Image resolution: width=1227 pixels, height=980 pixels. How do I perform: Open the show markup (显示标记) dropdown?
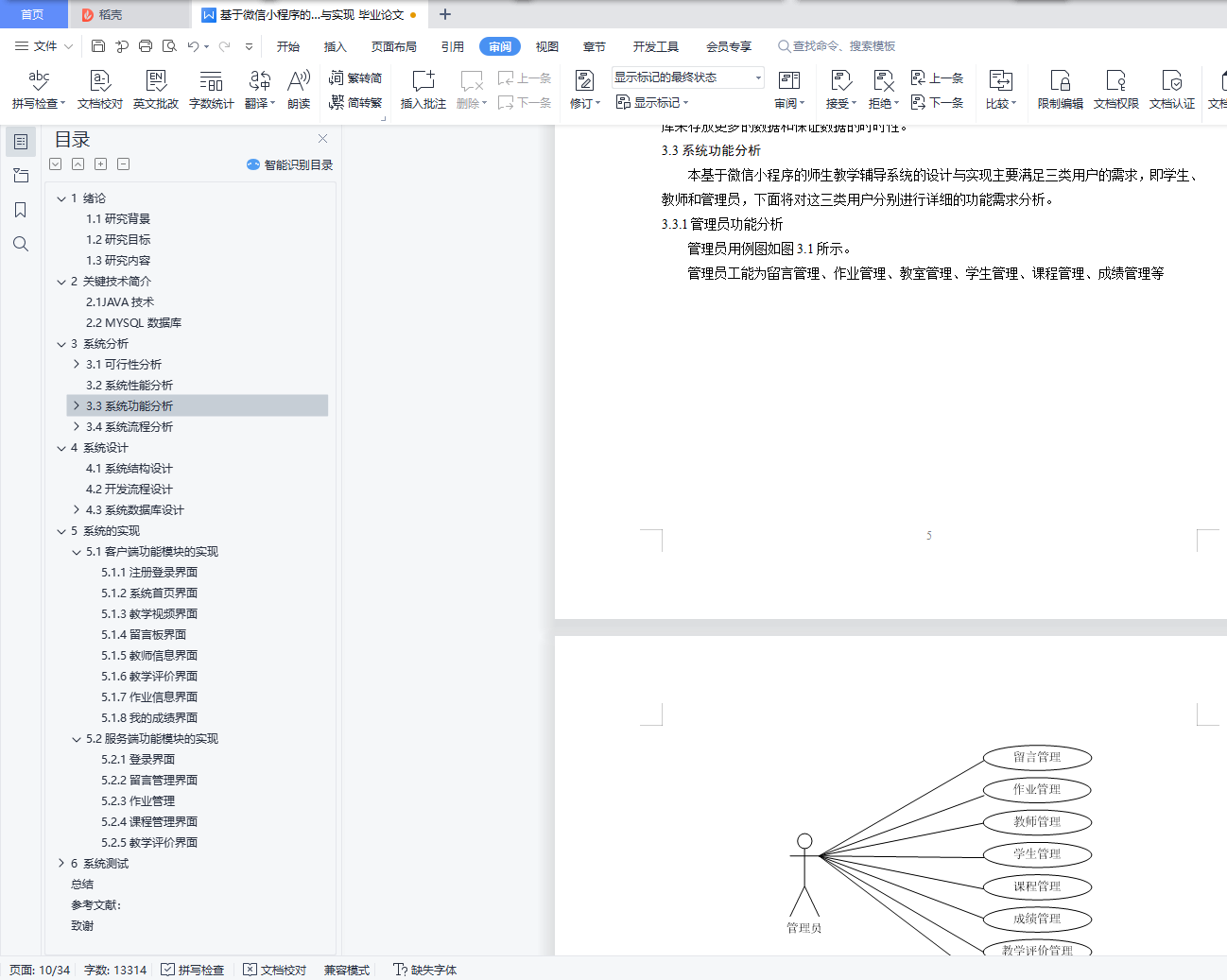653,102
